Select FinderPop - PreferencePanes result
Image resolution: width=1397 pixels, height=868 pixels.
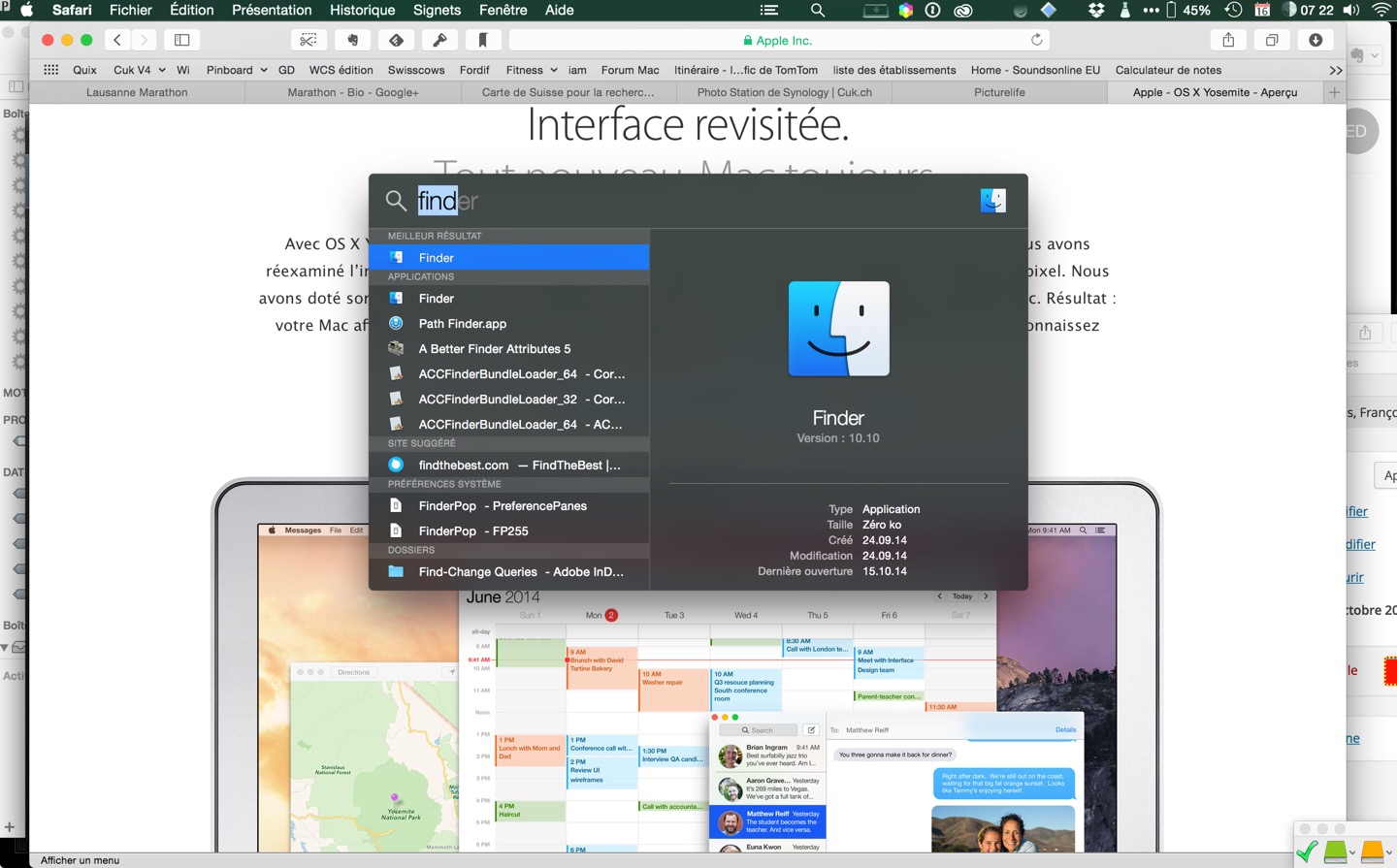pos(508,505)
